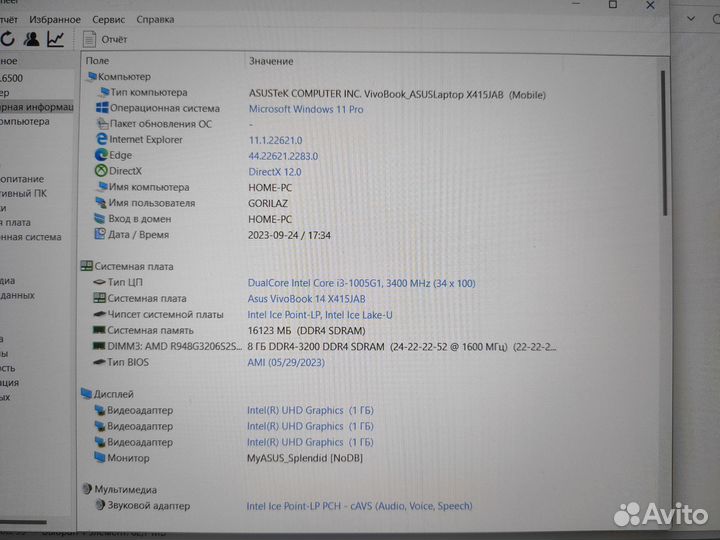Click the Refresh toolbar icon
The image size is (720, 540).
[x=7, y=39]
